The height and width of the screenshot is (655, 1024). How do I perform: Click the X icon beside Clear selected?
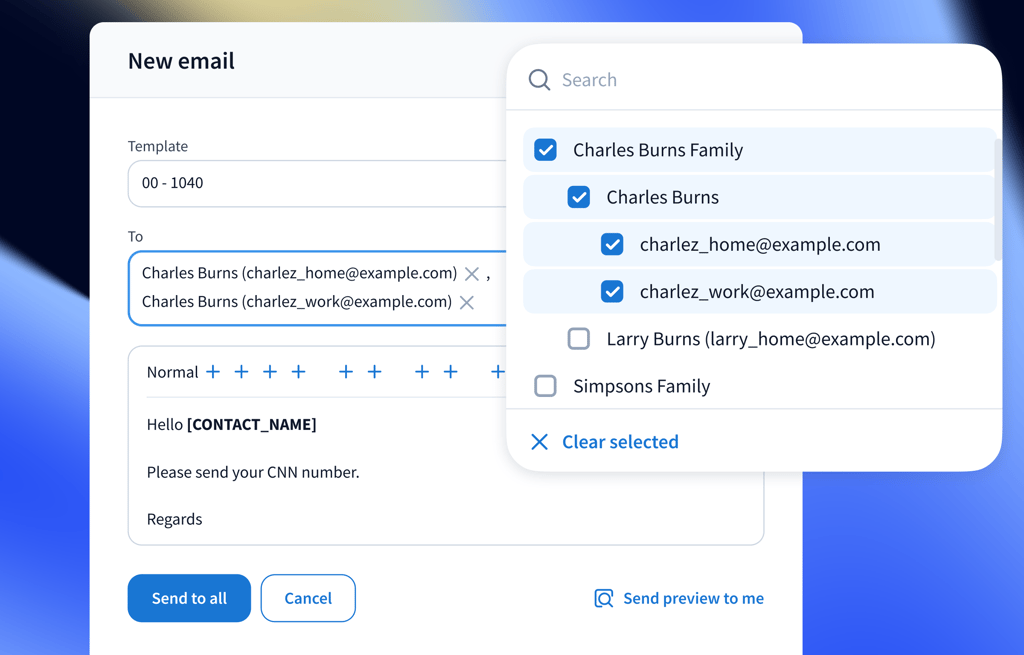(x=539, y=442)
